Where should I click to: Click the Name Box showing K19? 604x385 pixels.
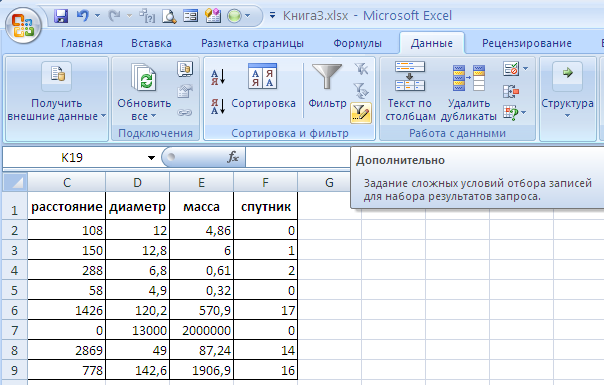72,158
